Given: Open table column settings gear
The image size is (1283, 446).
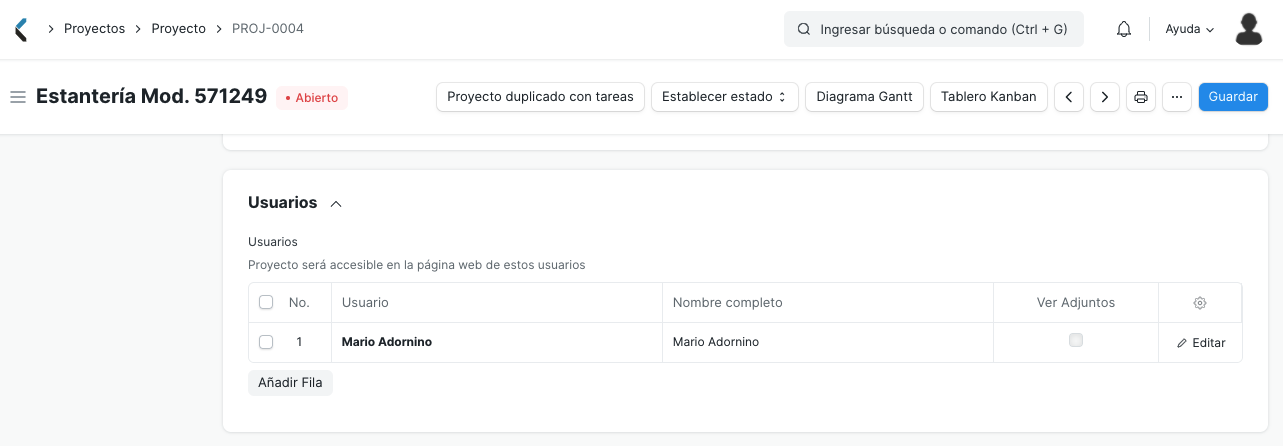Looking at the screenshot, I should pyautogui.click(x=1200, y=303).
